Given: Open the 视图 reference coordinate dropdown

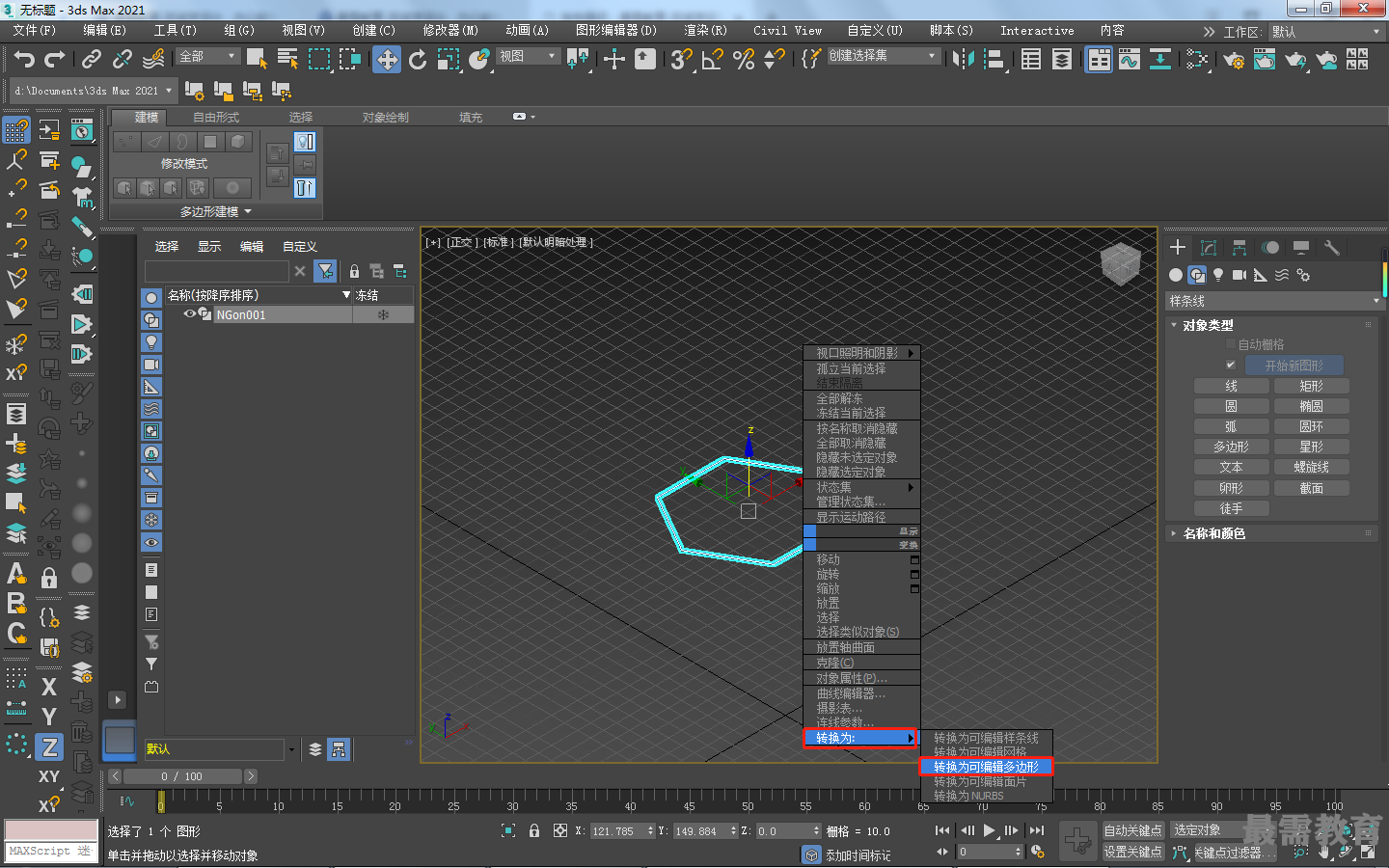Looking at the screenshot, I should coord(528,57).
